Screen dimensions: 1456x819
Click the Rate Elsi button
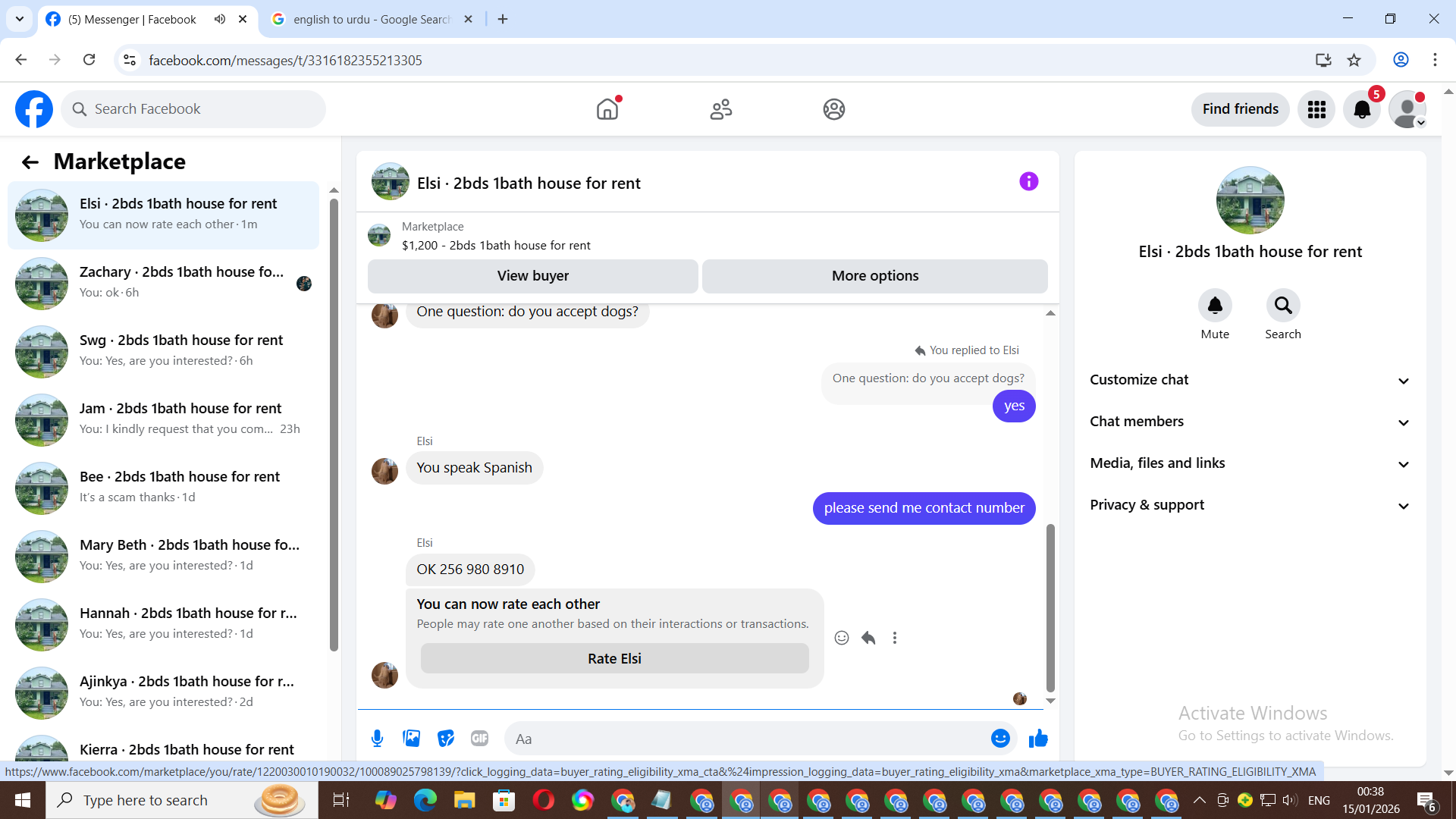(614, 658)
